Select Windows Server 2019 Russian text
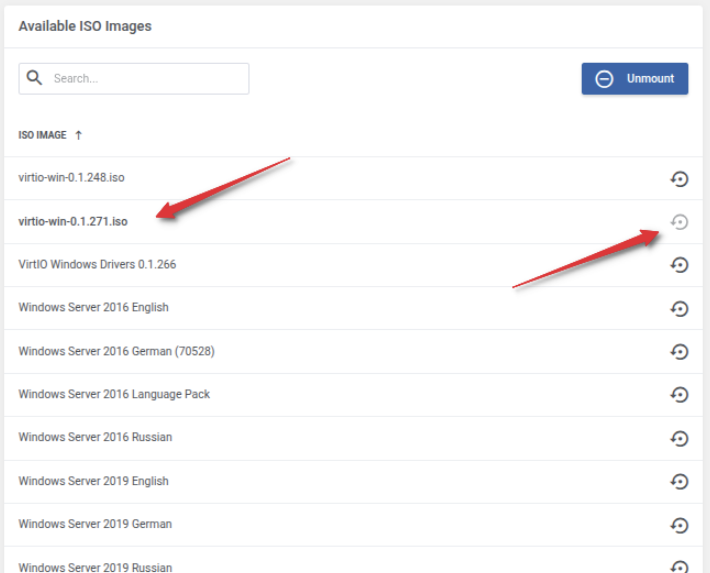The width and height of the screenshot is (710, 573). pyautogui.click(x=95, y=567)
